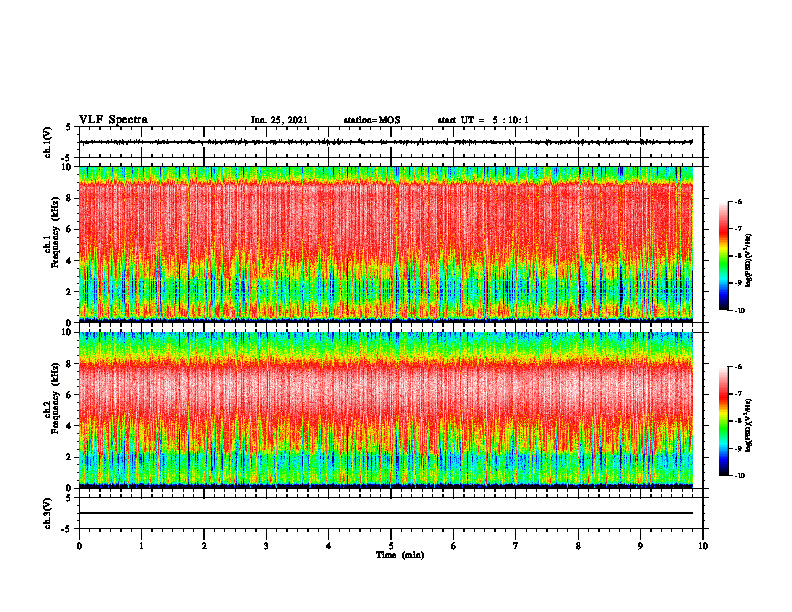Click the "2" kHz tick on ch.2 frequency axis

click(x=70, y=457)
